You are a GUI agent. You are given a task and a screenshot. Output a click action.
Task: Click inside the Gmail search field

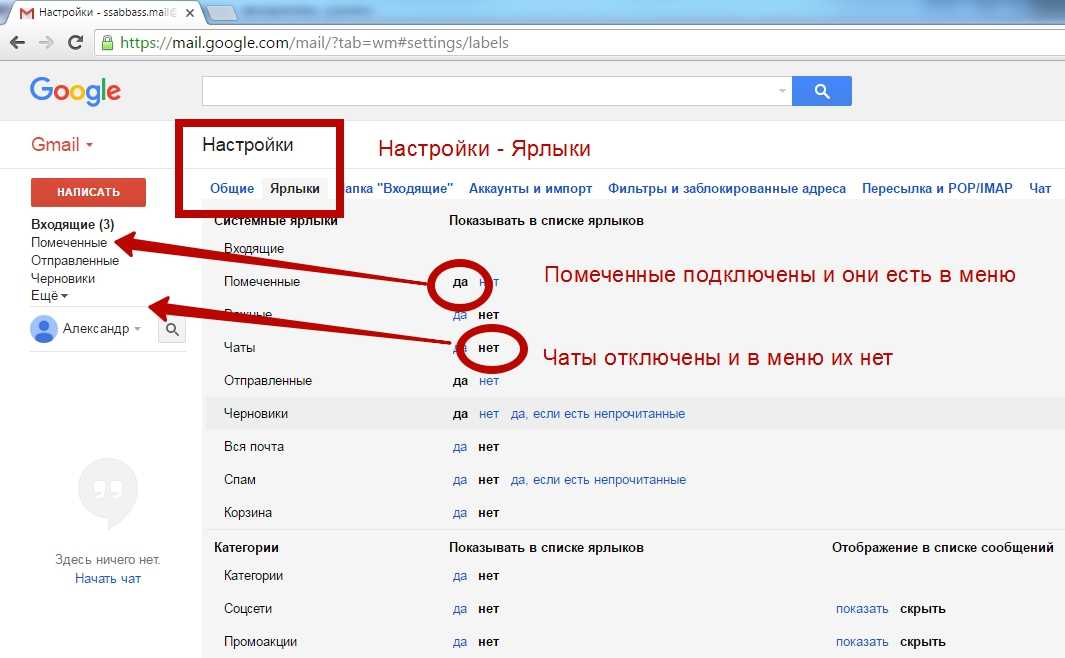coord(488,91)
